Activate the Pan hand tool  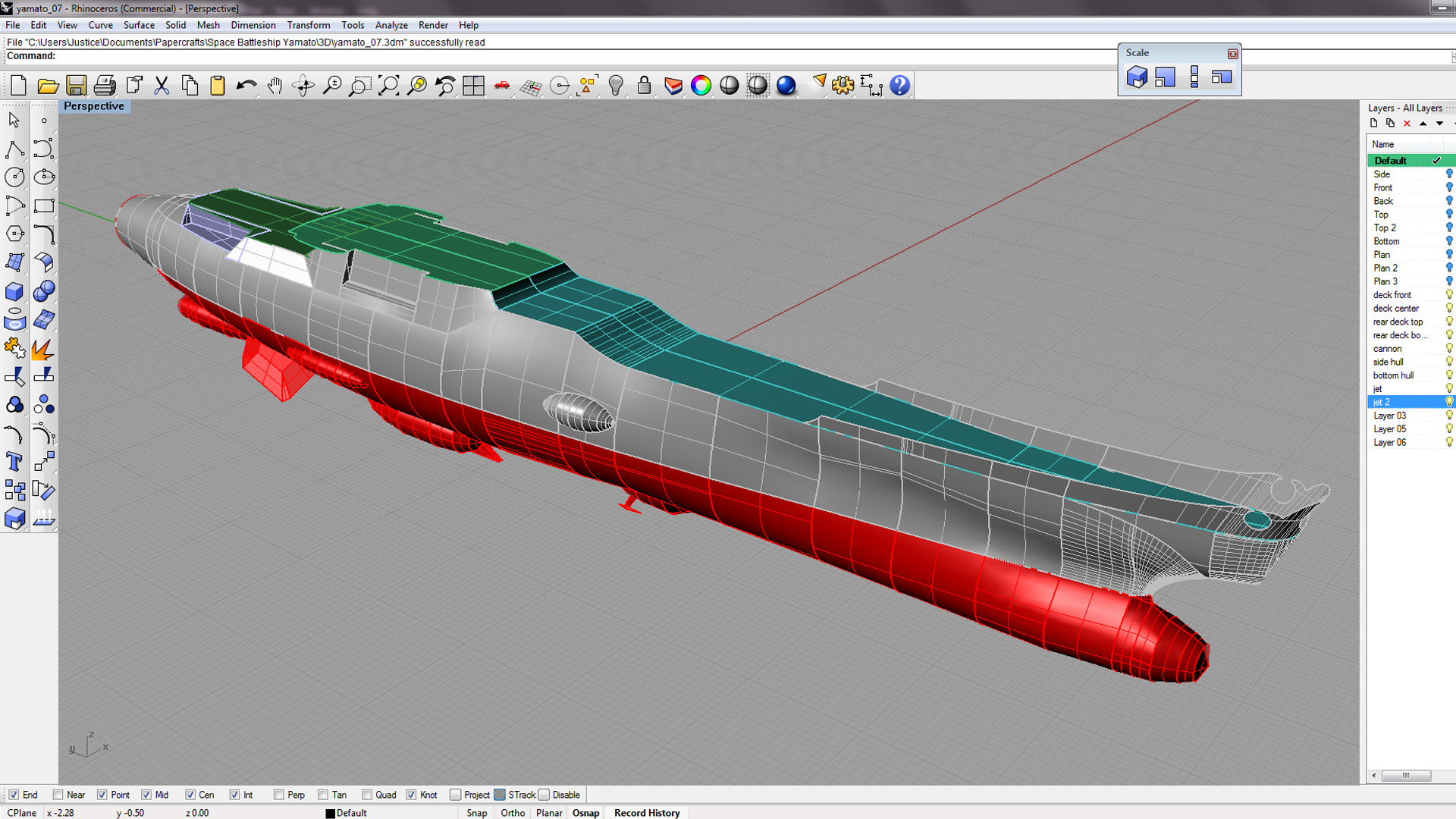tap(275, 86)
